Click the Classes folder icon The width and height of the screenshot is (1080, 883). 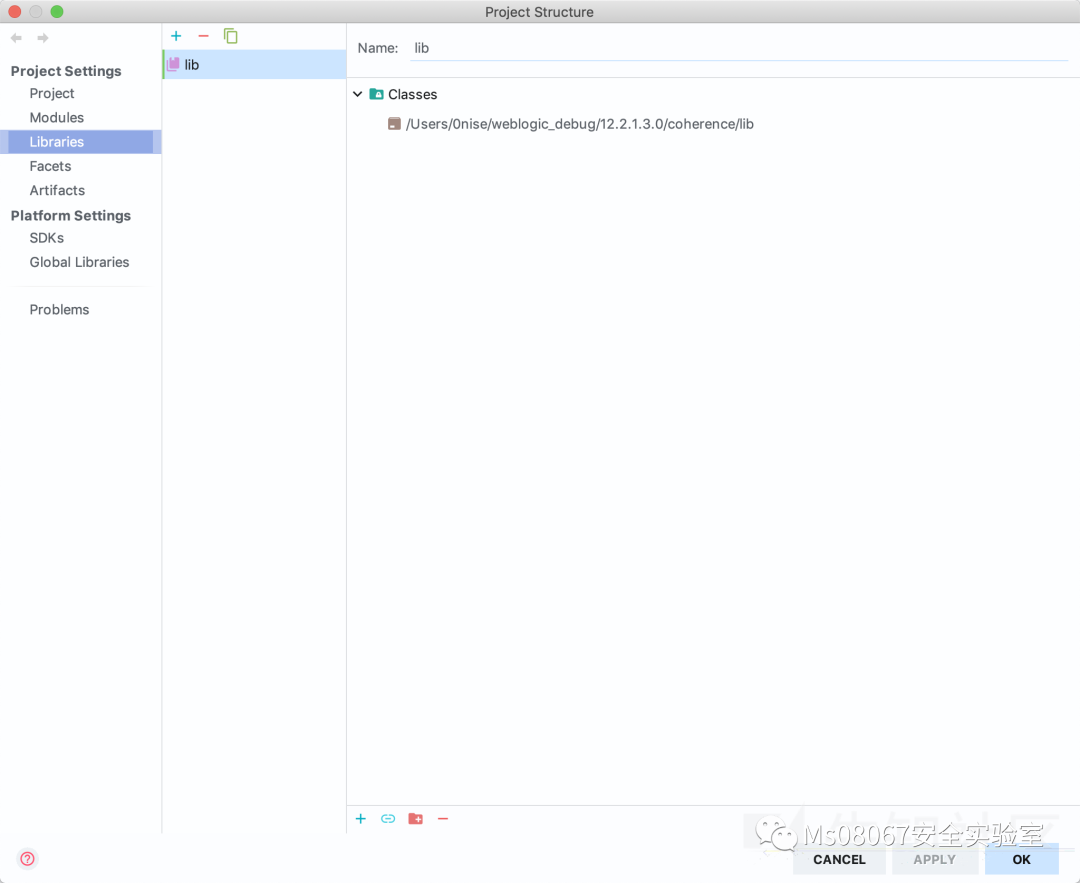[376, 94]
